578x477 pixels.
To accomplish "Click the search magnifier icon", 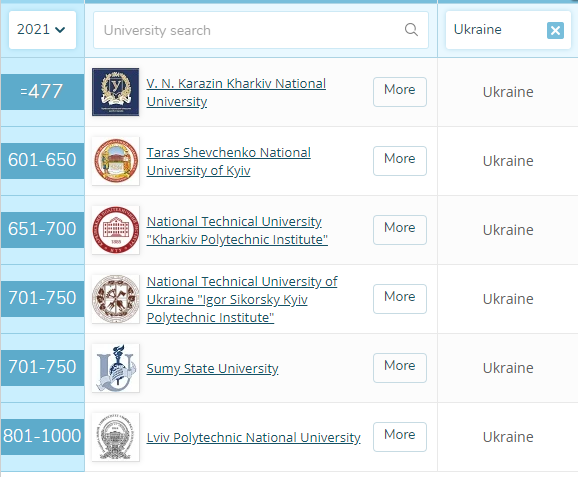I will point(411,29).
